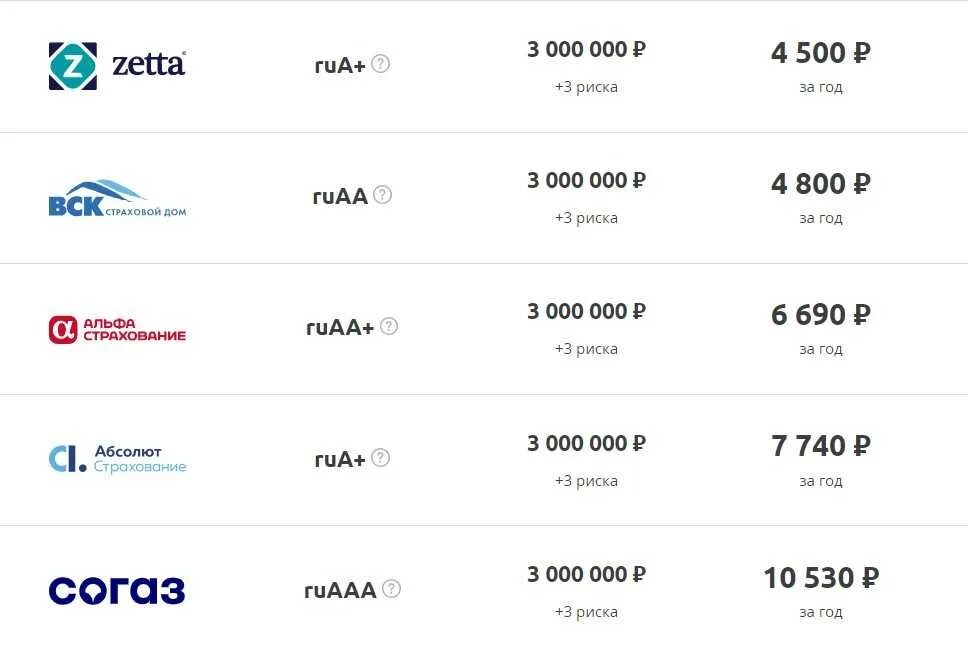Show the +3 риска details for SOGAZ
Screen dimensions: 968x657
click(x=586, y=612)
